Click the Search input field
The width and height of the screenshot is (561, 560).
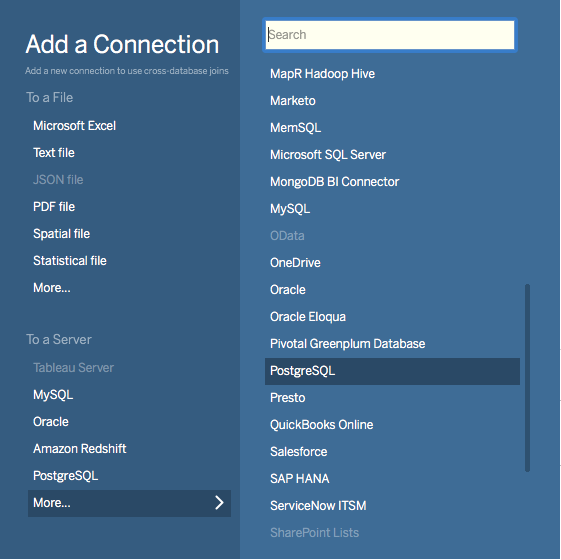pyautogui.click(x=390, y=35)
